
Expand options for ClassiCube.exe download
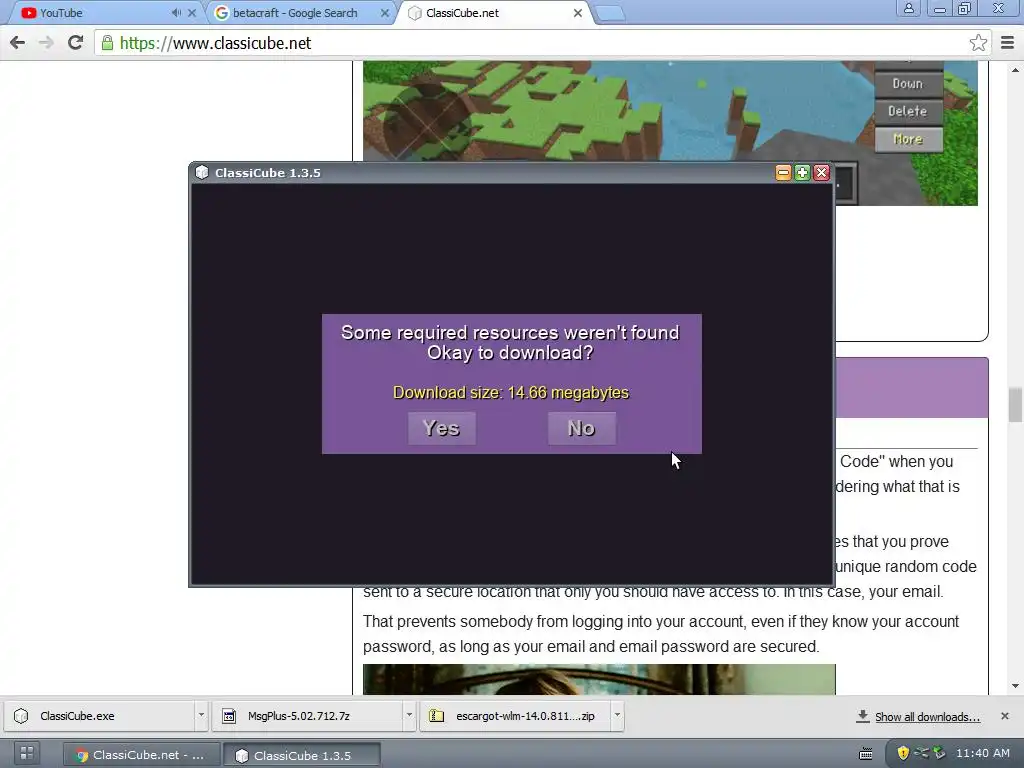pyautogui.click(x=201, y=716)
